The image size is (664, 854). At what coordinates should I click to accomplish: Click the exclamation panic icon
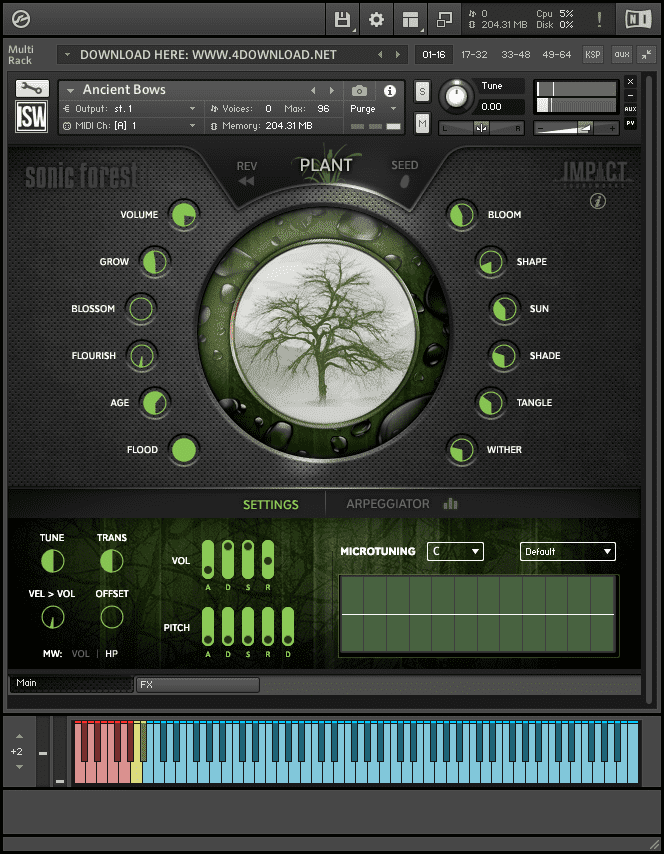(599, 20)
